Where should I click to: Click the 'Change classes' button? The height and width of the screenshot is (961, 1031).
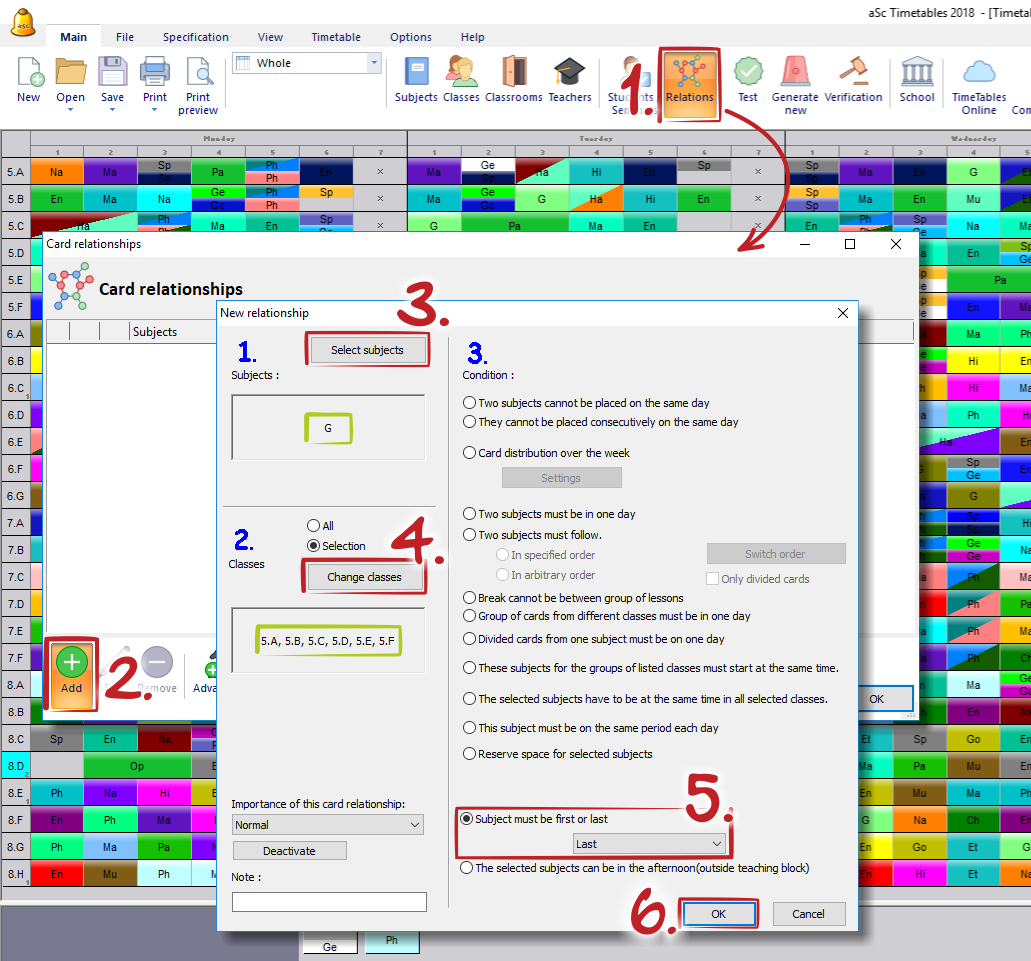point(364,577)
